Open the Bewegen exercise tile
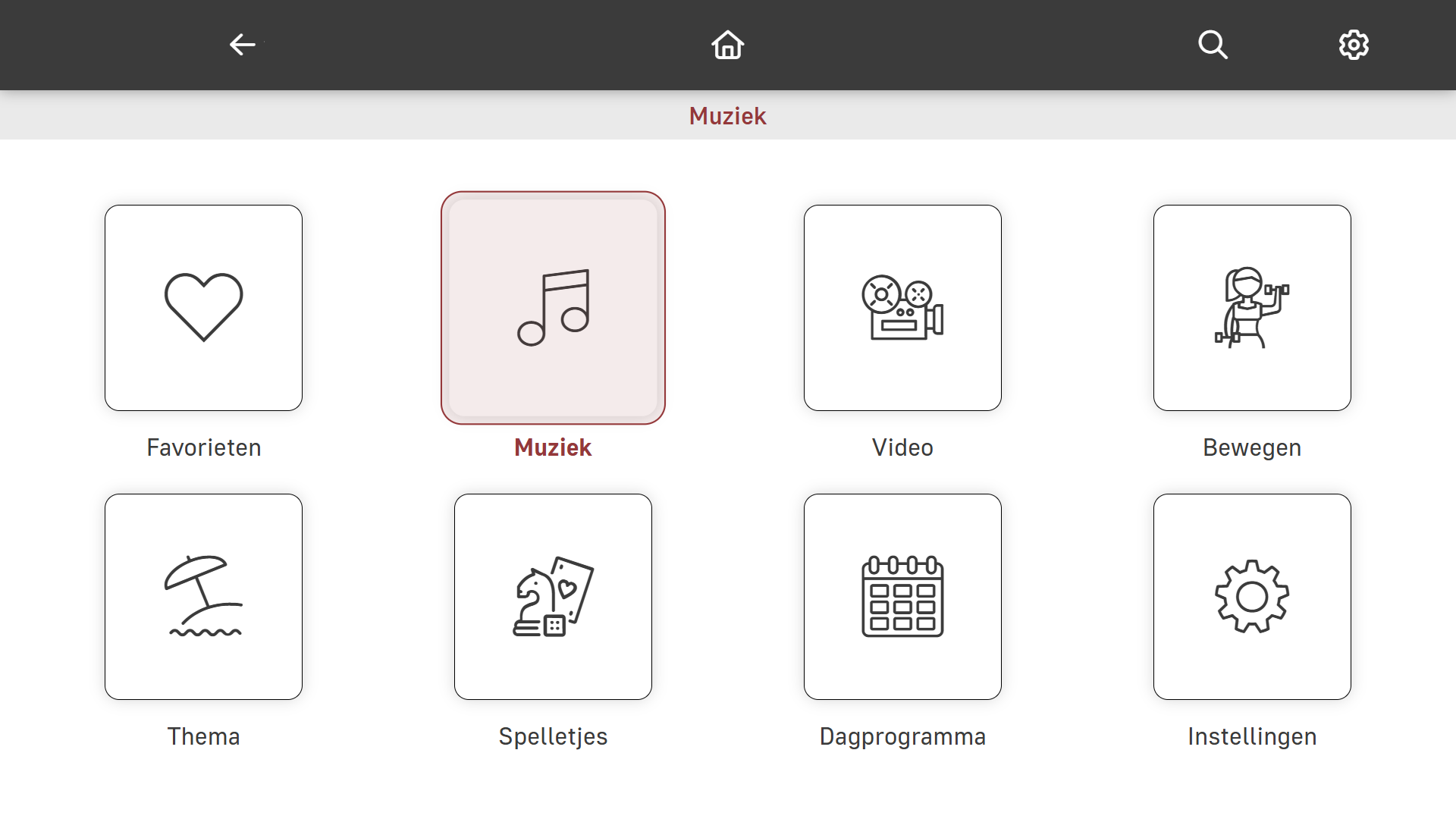The height and width of the screenshot is (819, 1456). 1252,308
